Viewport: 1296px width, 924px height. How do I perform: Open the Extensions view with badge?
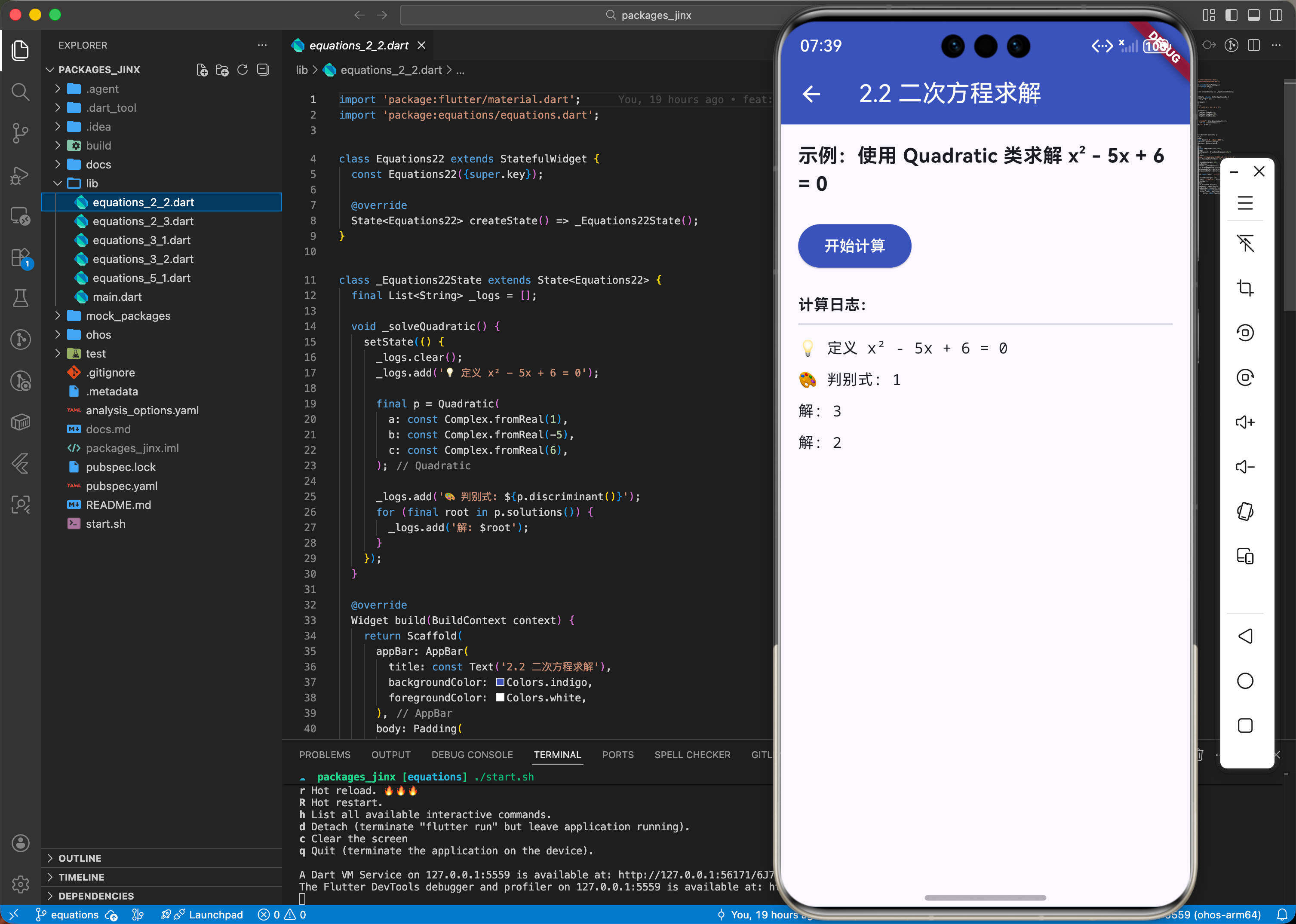point(21,257)
